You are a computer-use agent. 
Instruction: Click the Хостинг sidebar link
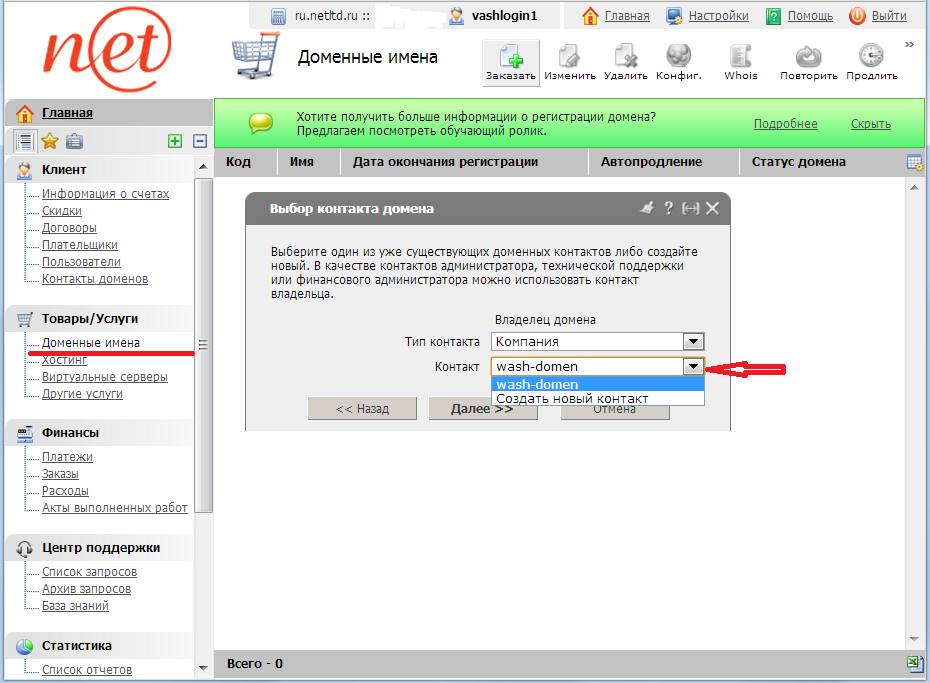65,360
